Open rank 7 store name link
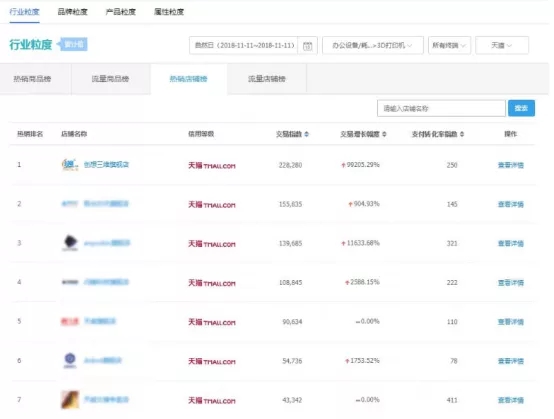Viewport: 554px width, 419px height. pos(106,400)
